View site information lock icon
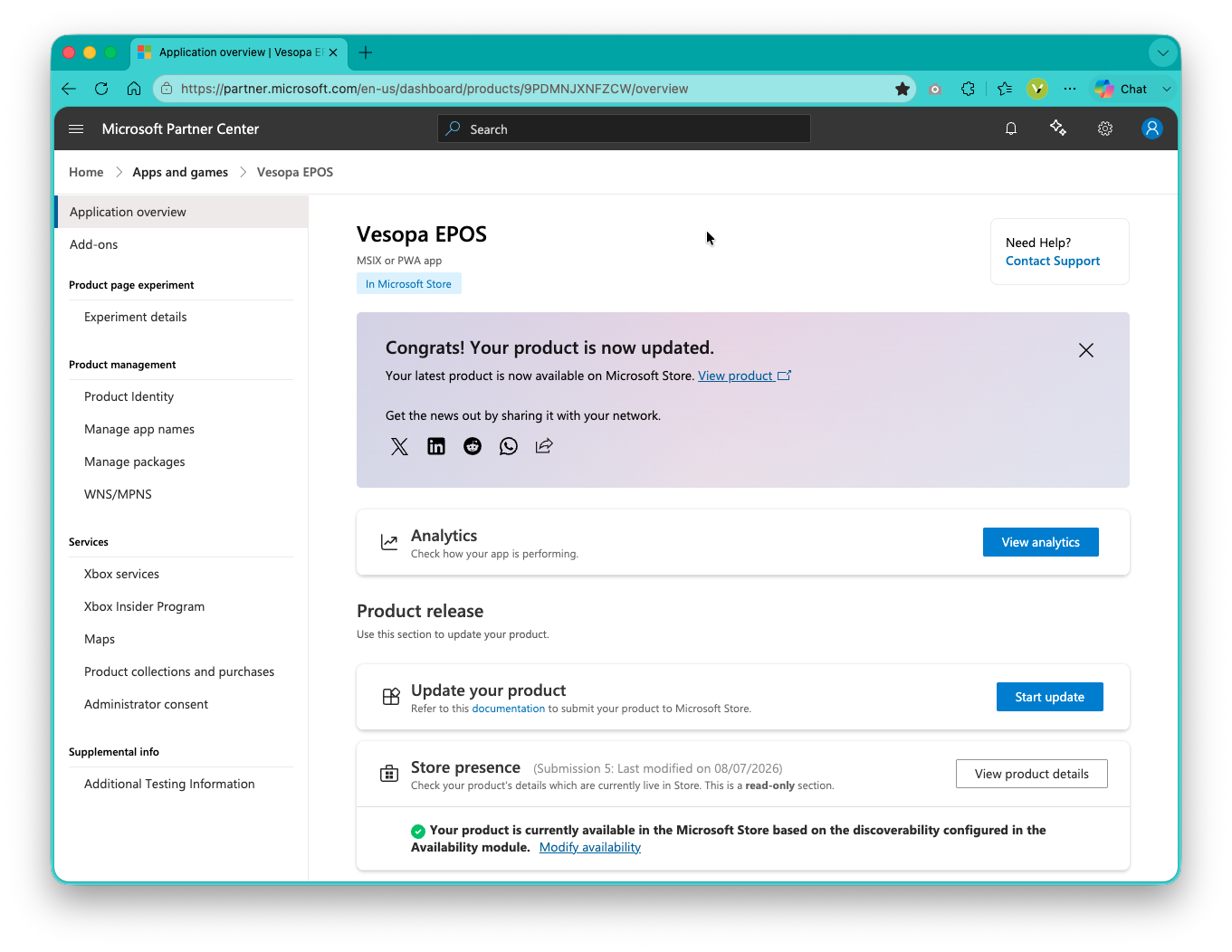1232x952 pixels. click(167, 89)
